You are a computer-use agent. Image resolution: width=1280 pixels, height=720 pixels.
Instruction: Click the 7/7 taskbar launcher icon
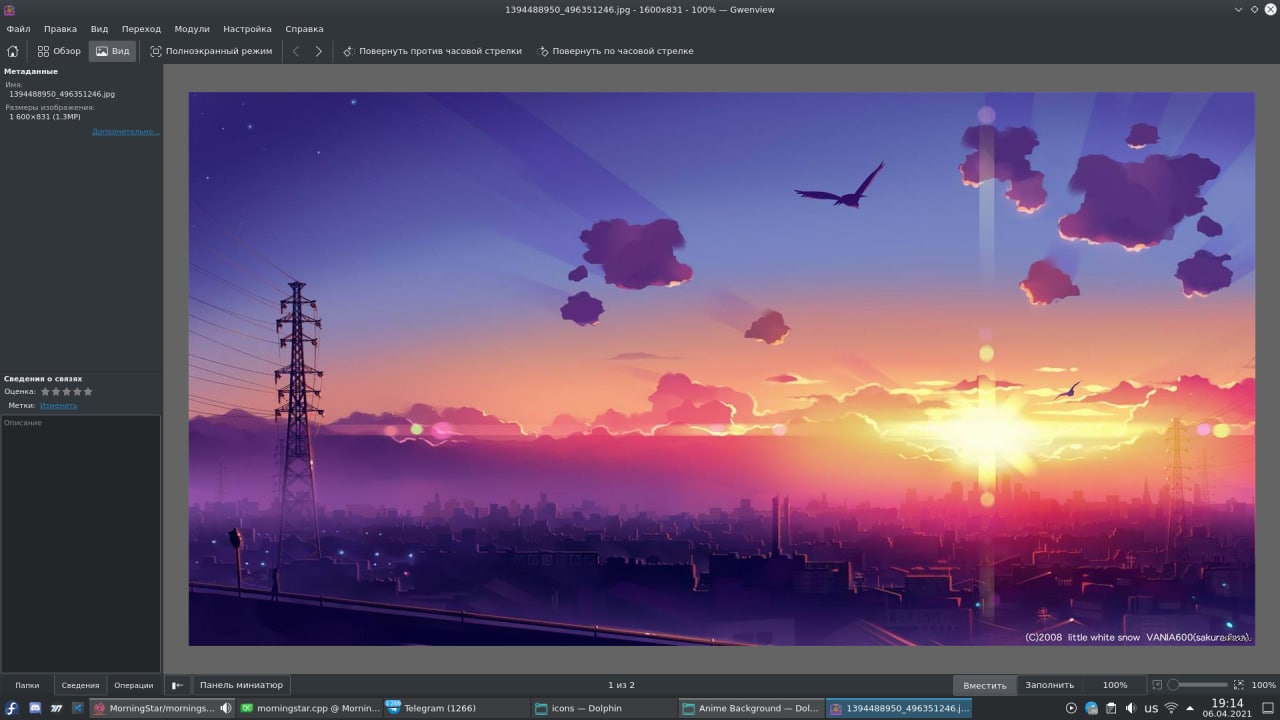click(x=56, y=708)
